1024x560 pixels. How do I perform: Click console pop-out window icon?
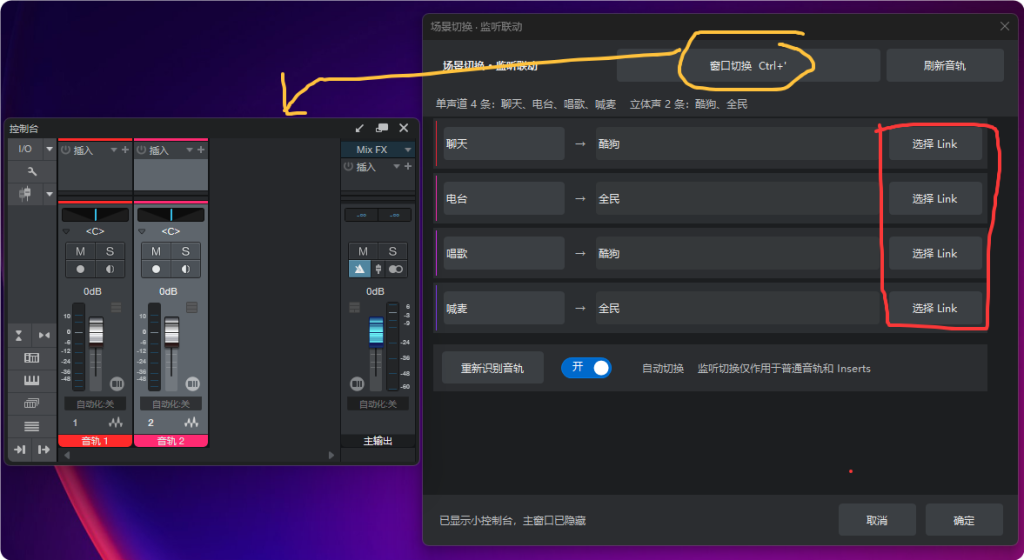(x=382, y=128)
